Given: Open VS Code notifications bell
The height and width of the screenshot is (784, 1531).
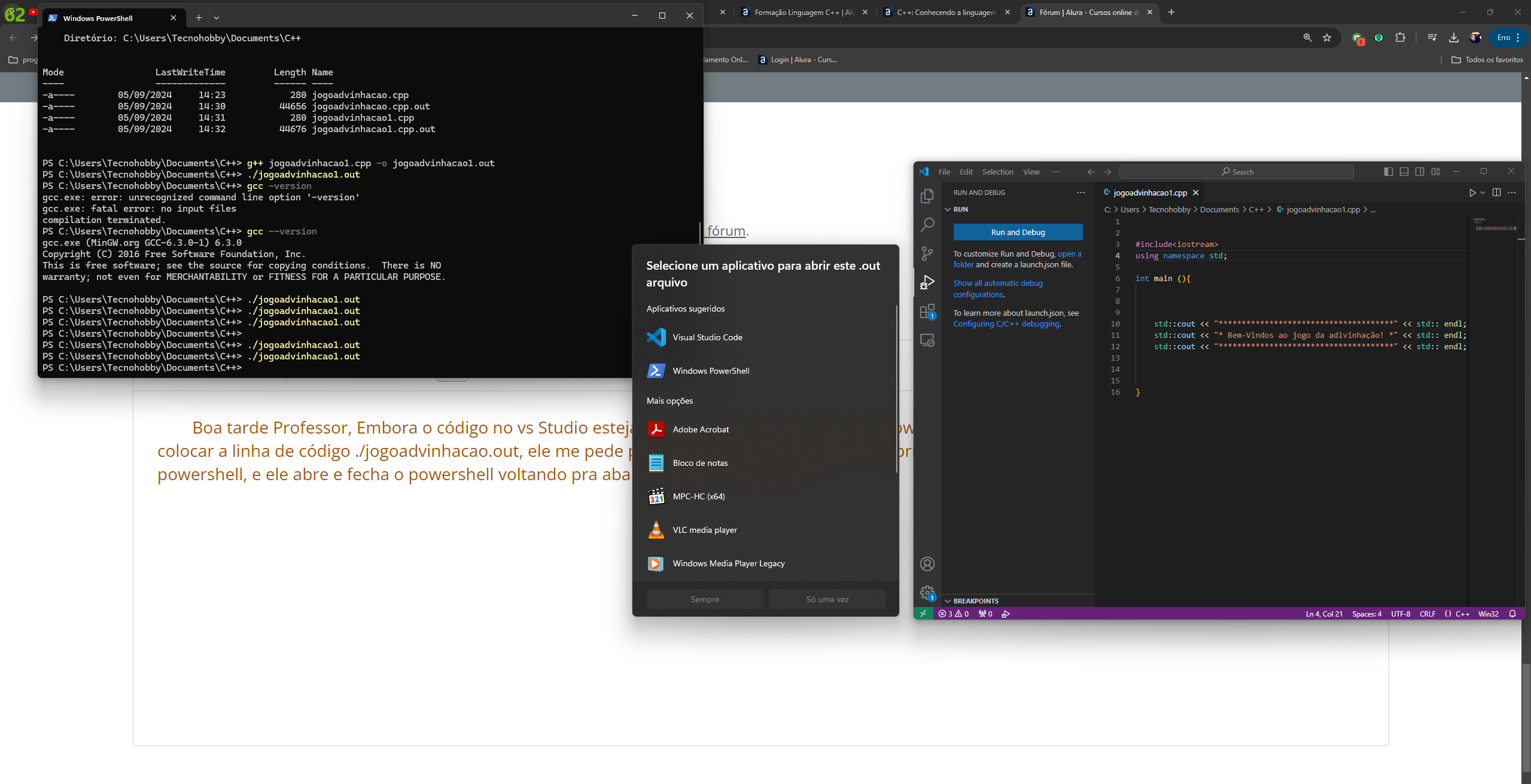Looking at the screenshot, I should click(1512, 614).
